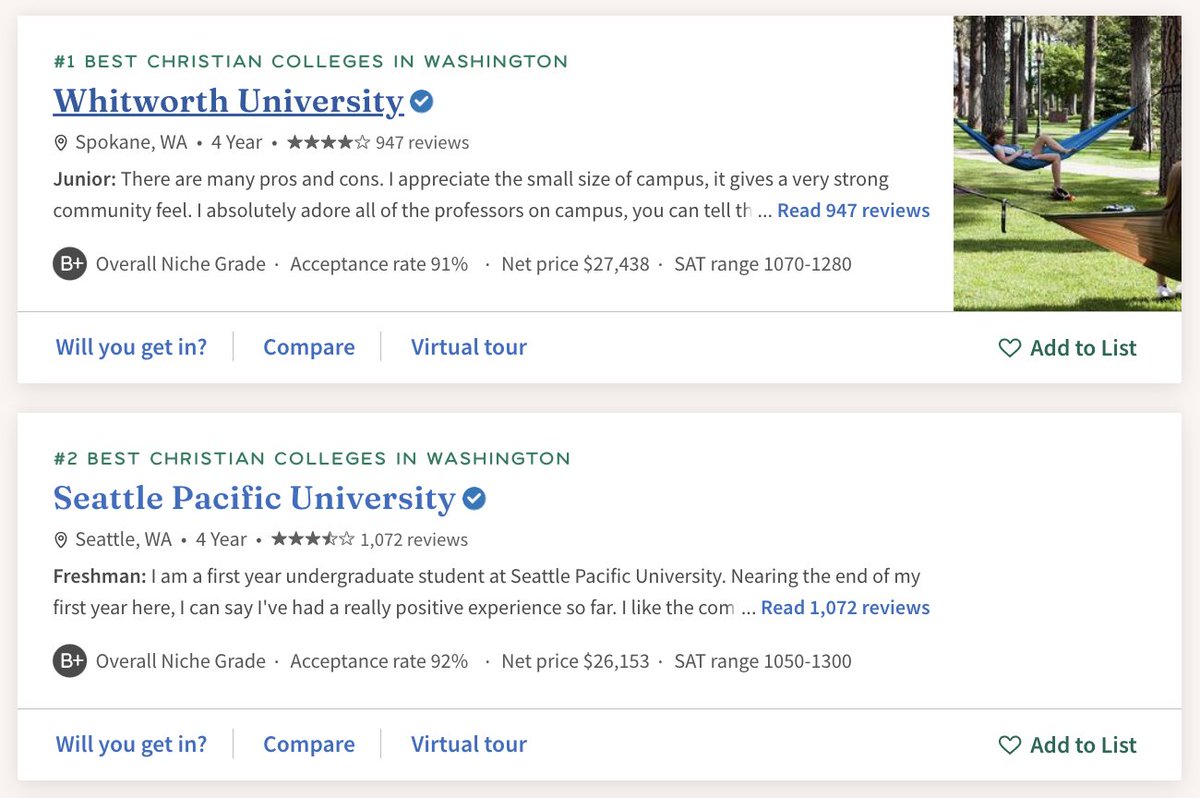
Task: Click location pin icon beside Seattle, WA
Action: pos(61,540)
